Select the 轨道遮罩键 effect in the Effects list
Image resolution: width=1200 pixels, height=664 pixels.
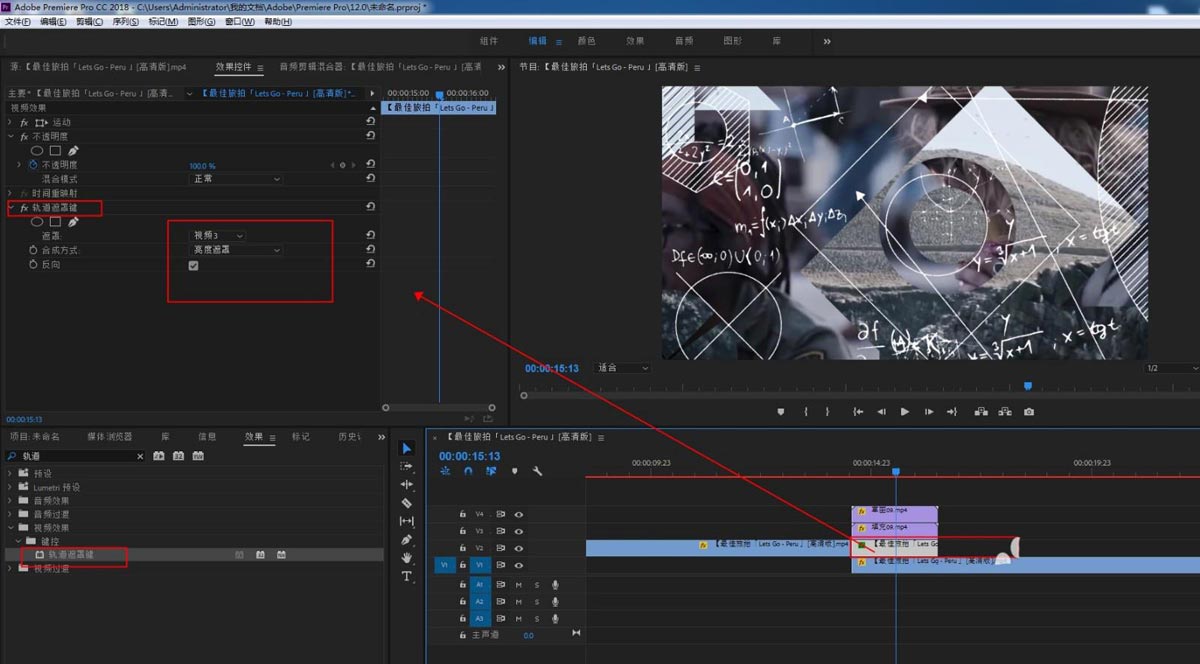pos(71,554)
